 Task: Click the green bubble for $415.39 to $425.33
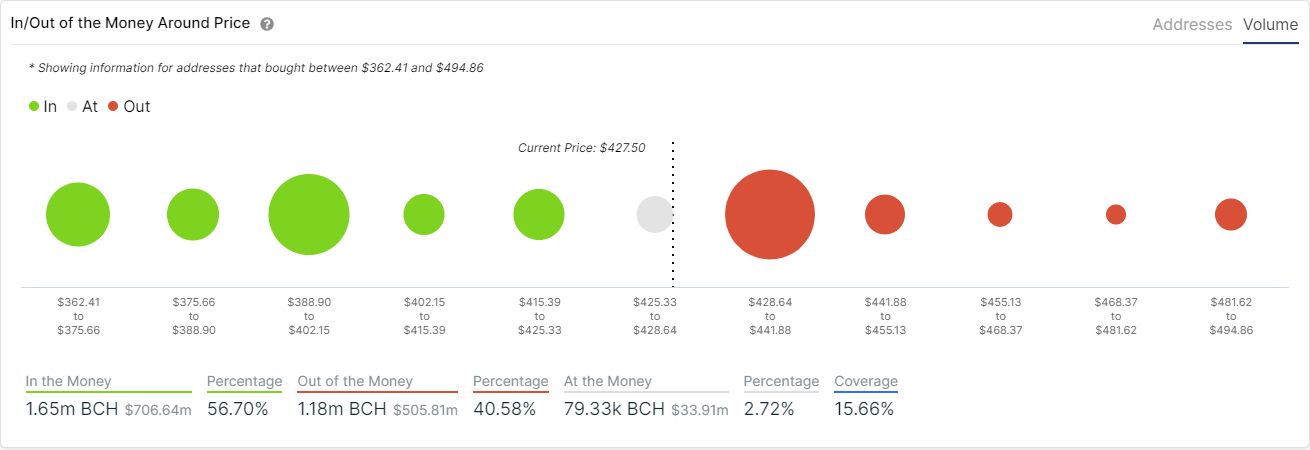[539, 215]
